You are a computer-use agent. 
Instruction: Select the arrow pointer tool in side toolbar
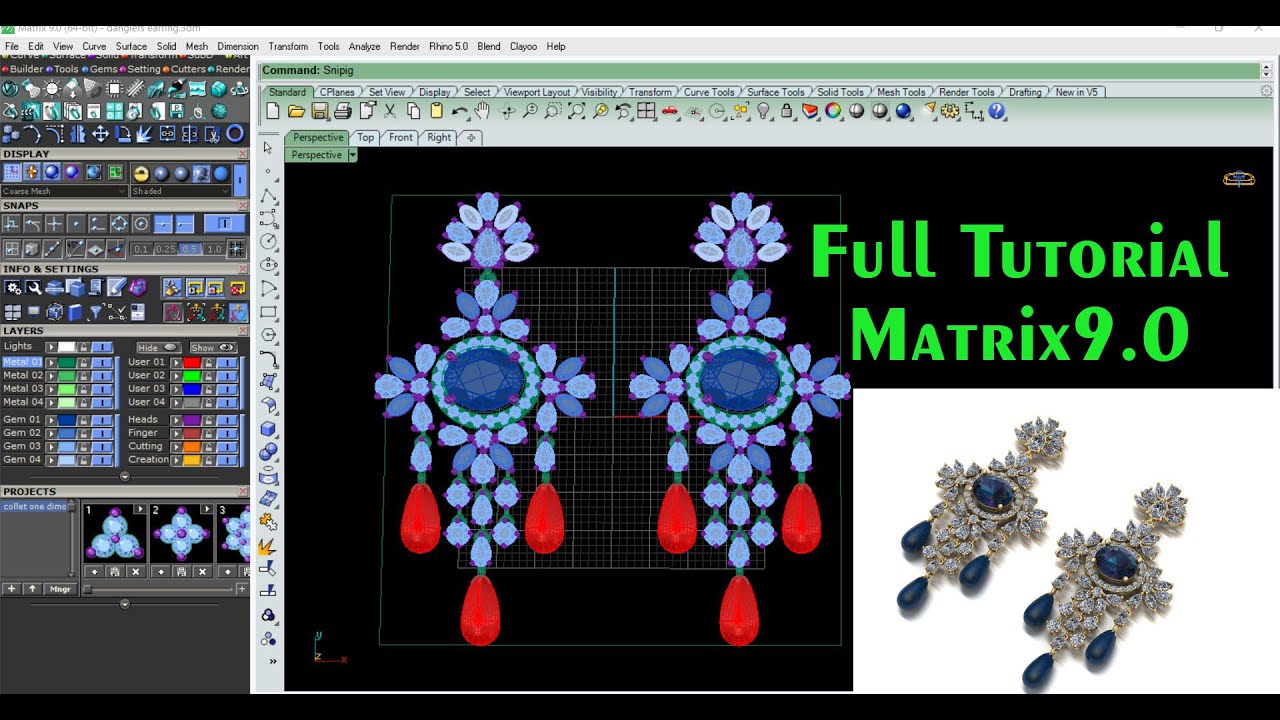click(x=268, y=148)
